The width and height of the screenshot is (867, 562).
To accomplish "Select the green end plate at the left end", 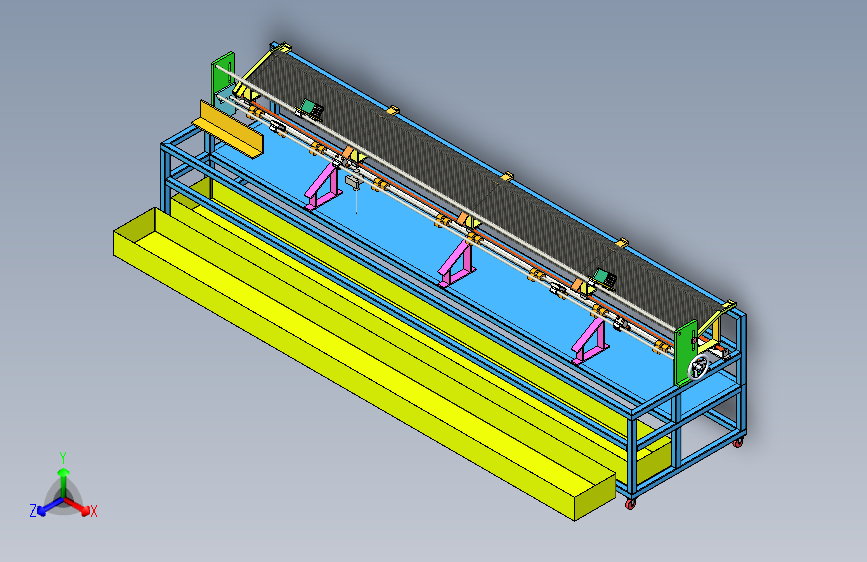I will [x=222, y=76].
